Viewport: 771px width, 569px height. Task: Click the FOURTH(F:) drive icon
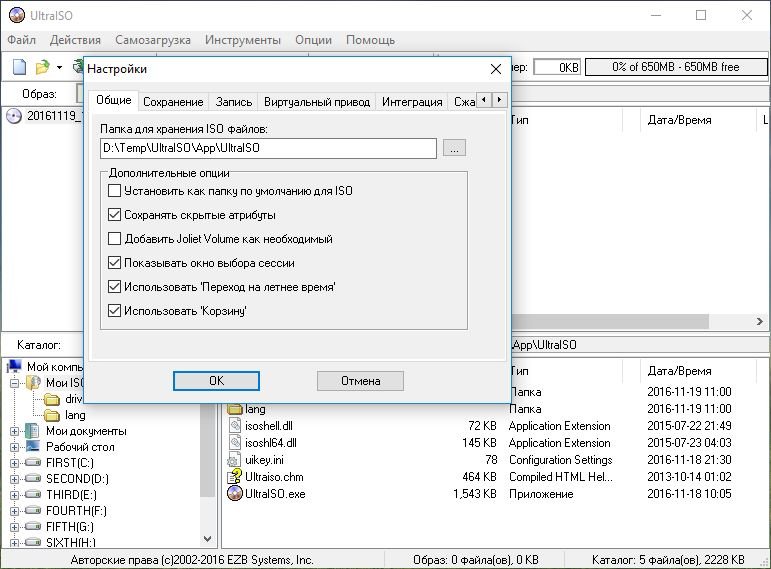coord(33,510)
